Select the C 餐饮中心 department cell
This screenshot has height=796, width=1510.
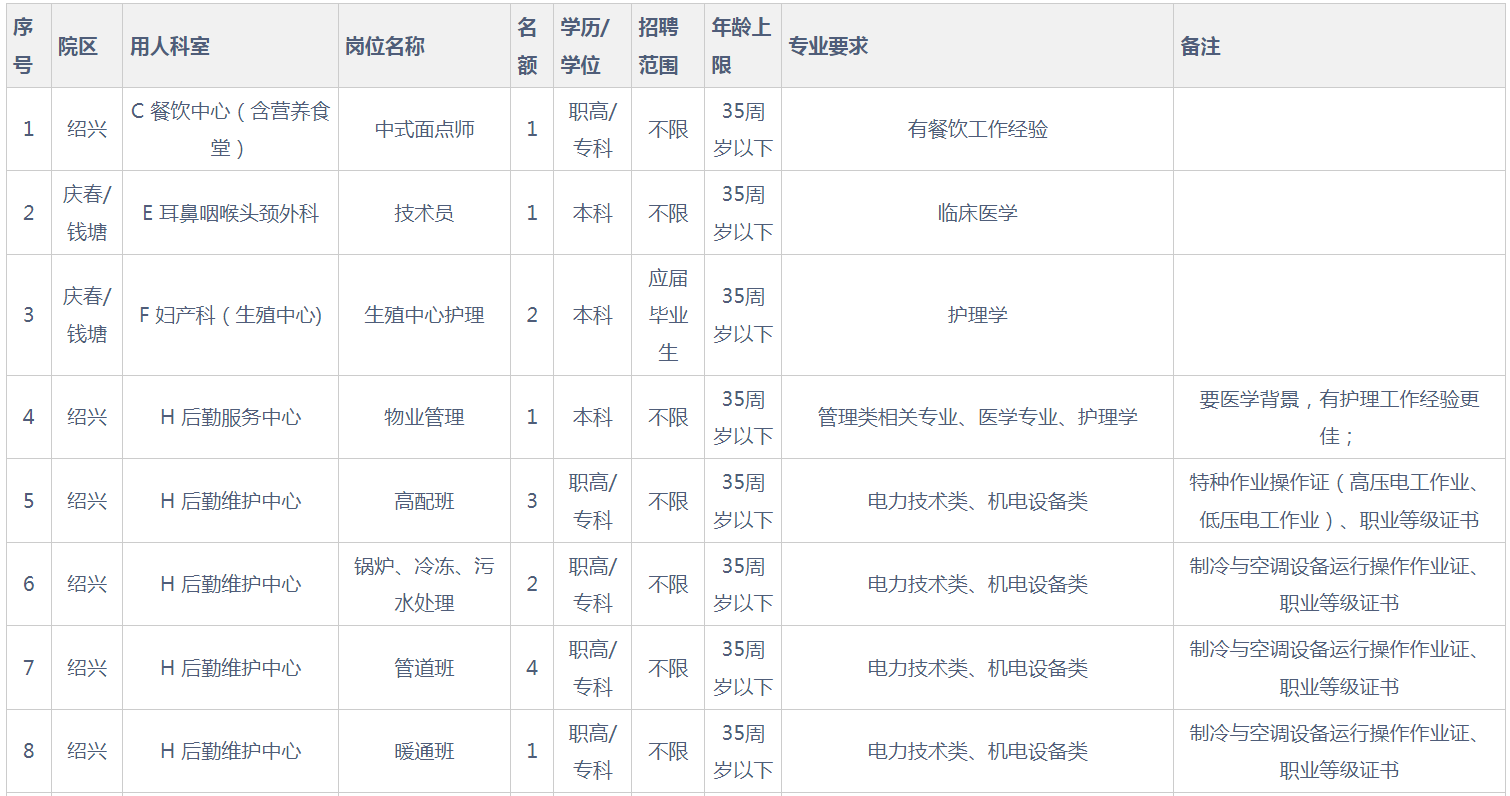coord(230,129)
